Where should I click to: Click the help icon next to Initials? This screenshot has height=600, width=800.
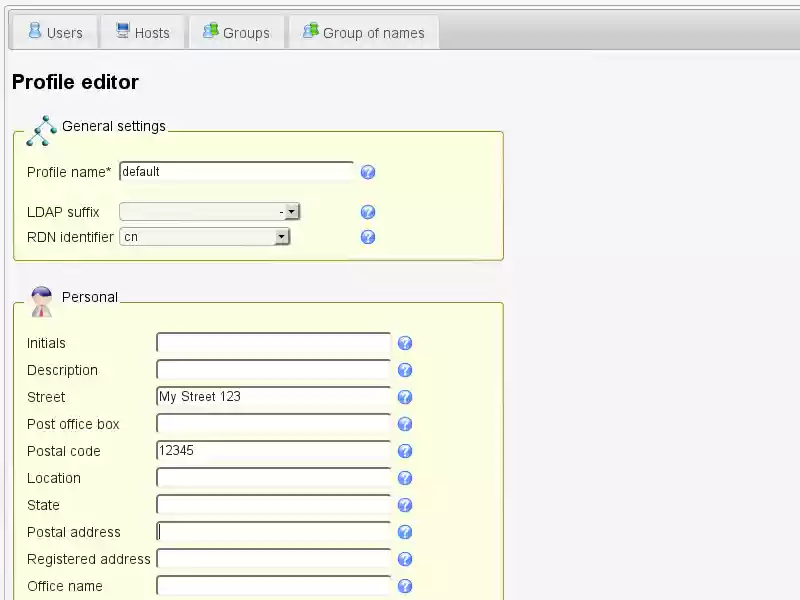(405, 343)
